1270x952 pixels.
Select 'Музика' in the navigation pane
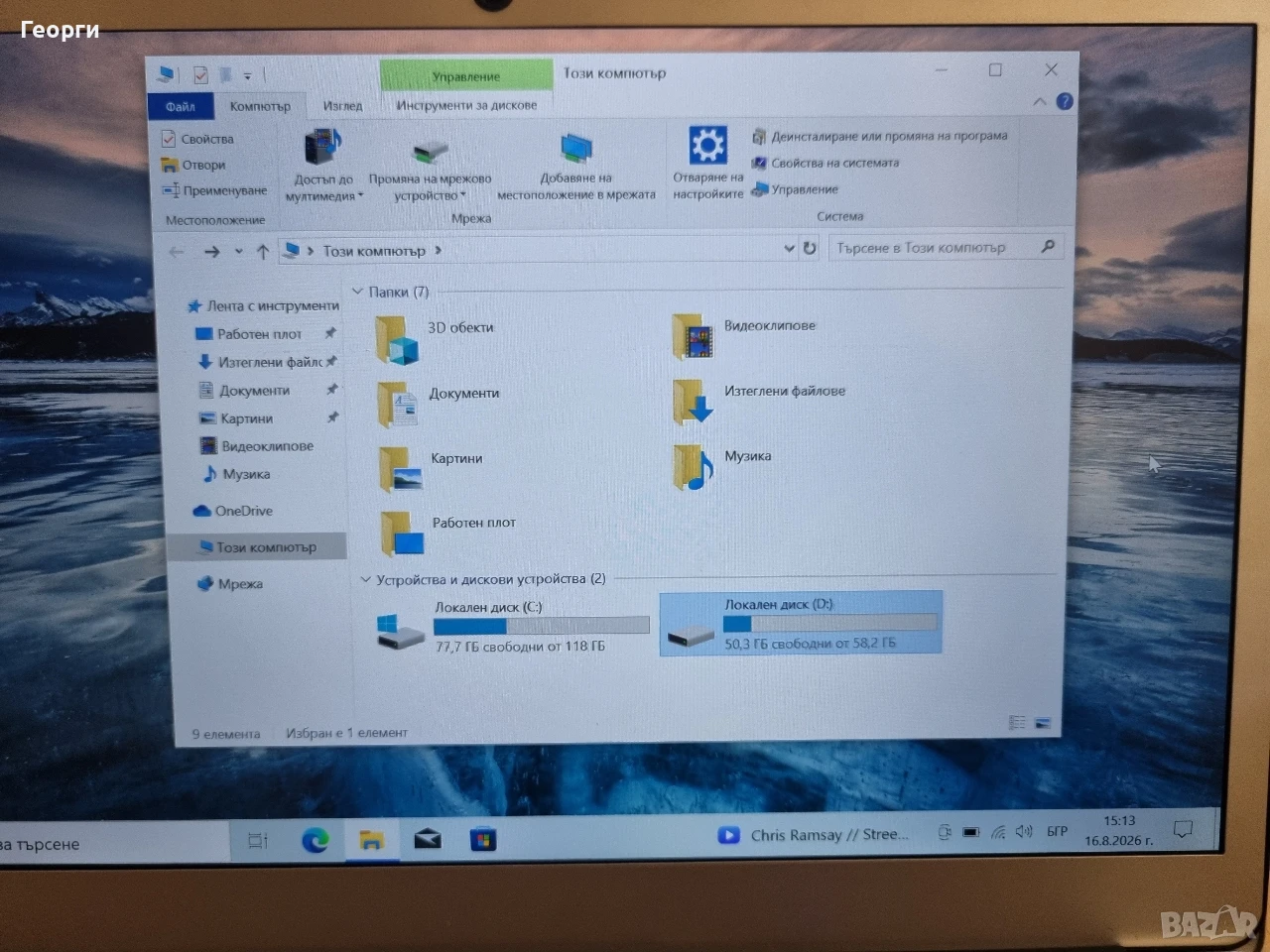237,474
